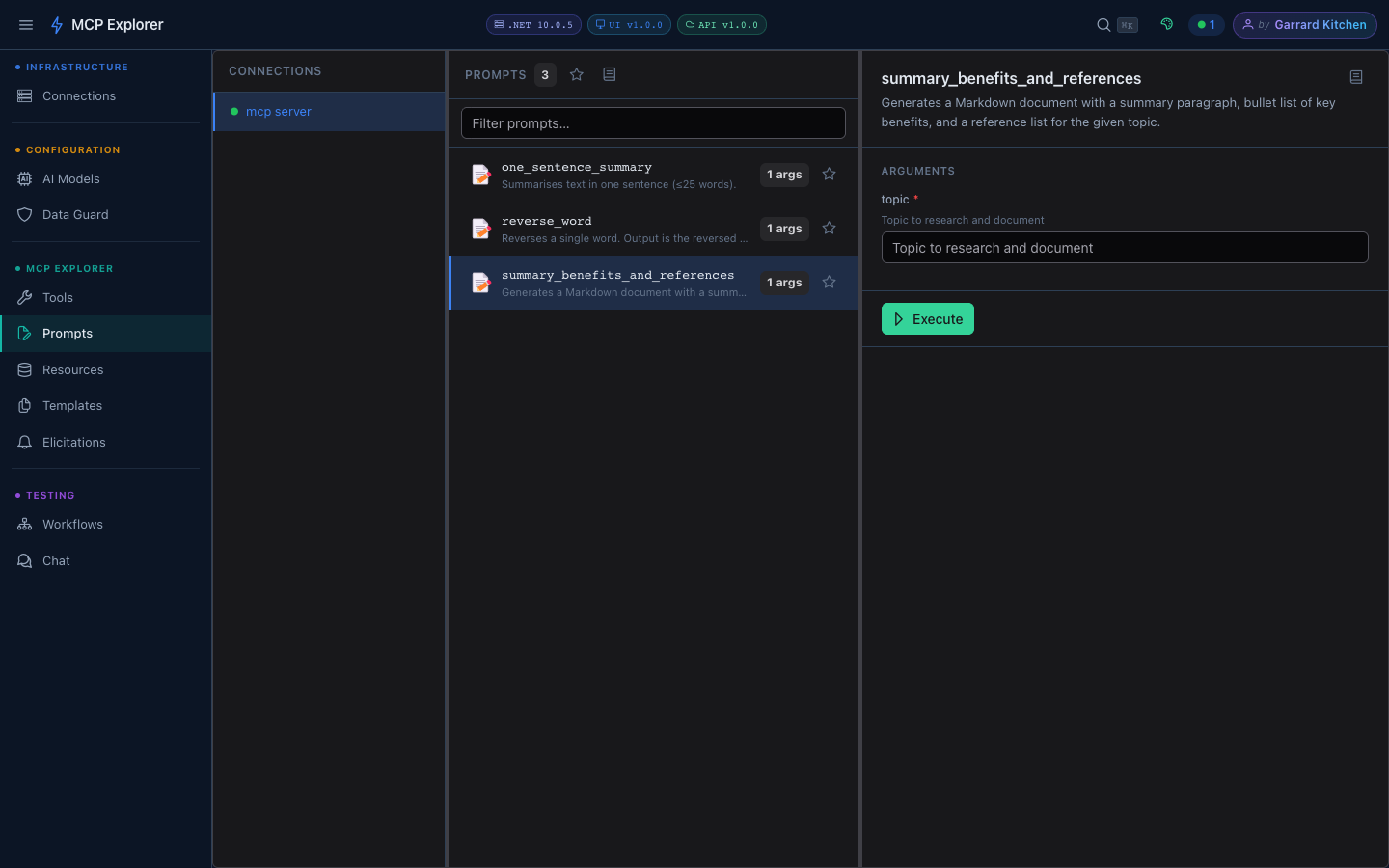This screenshot has width=1389, height=868.
Task: Click the hamburger menu icon
Action: coord(26,25)
